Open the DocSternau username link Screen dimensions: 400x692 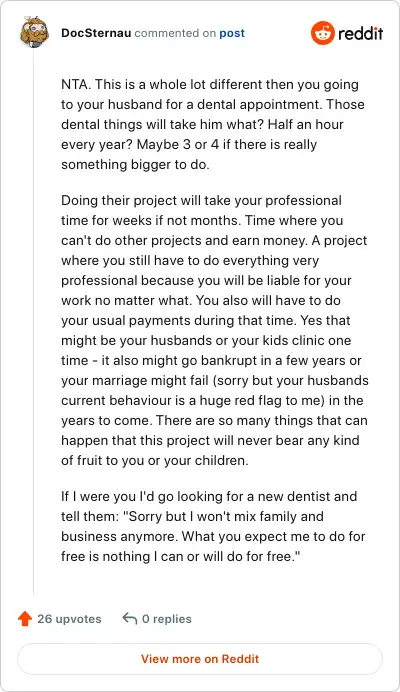[x=96, y=33]
